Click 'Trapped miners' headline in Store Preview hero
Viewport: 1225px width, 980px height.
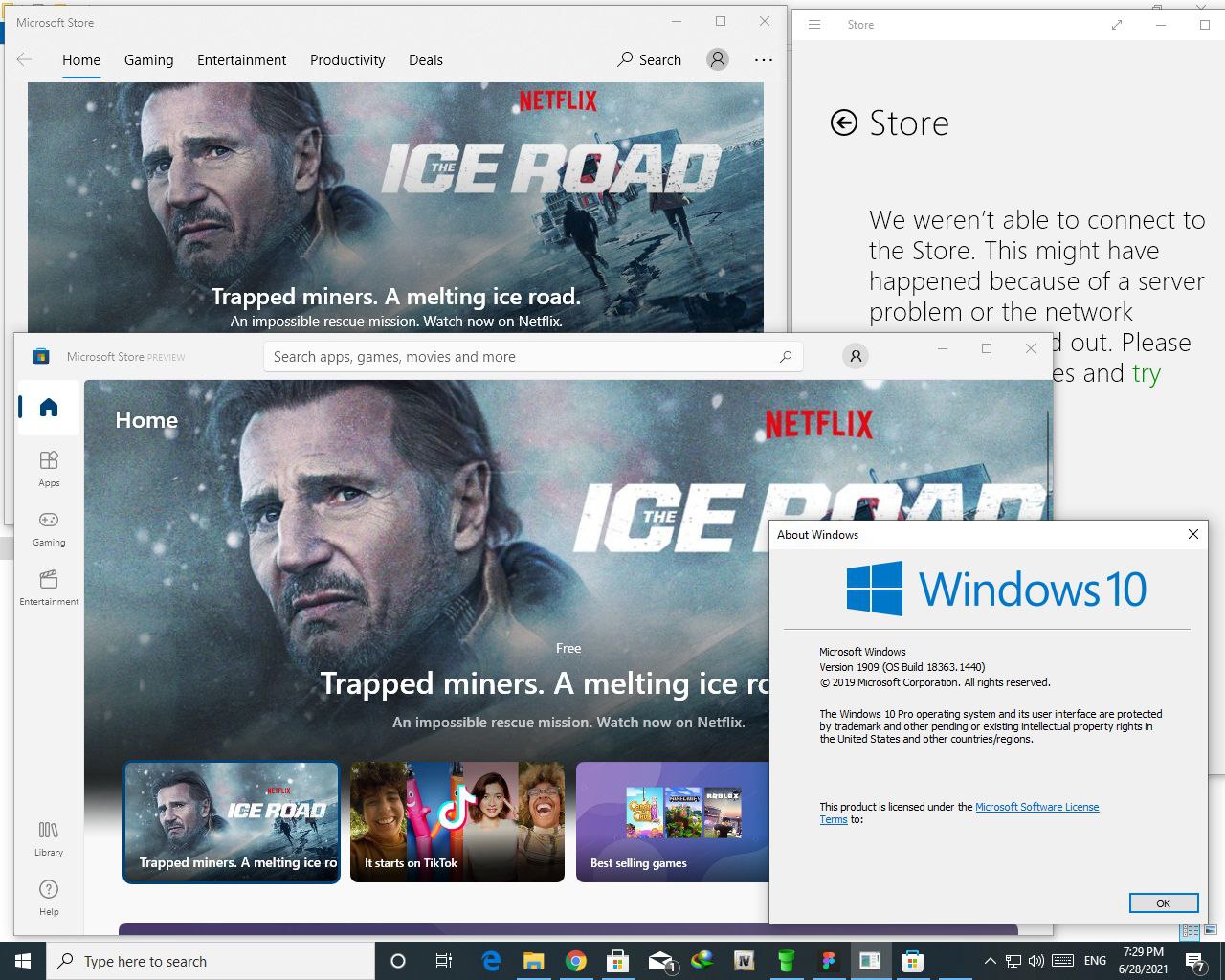click(546, 683)
